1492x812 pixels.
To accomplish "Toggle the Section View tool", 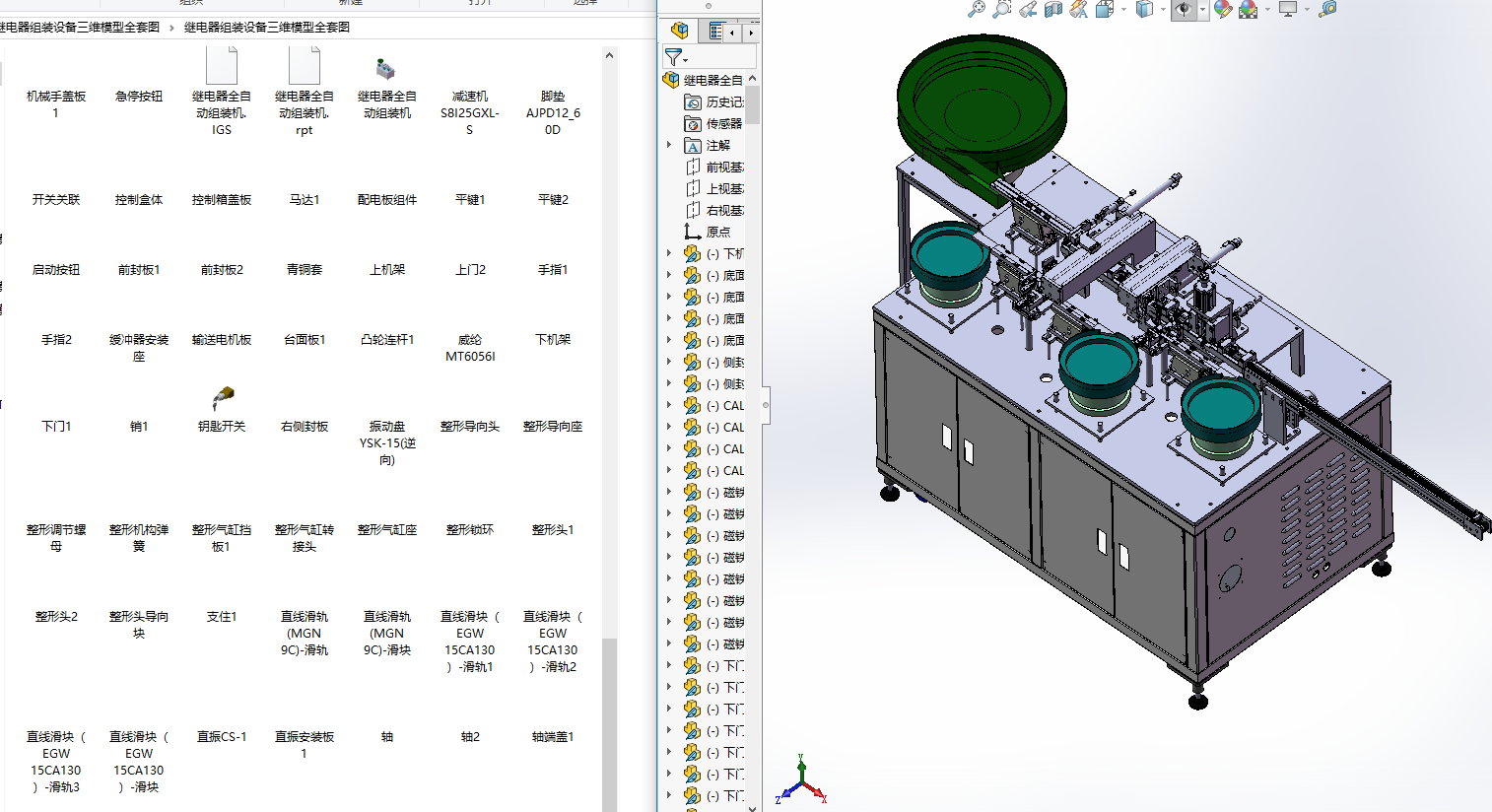I will pyautogui.click(x=1053, y=9).
